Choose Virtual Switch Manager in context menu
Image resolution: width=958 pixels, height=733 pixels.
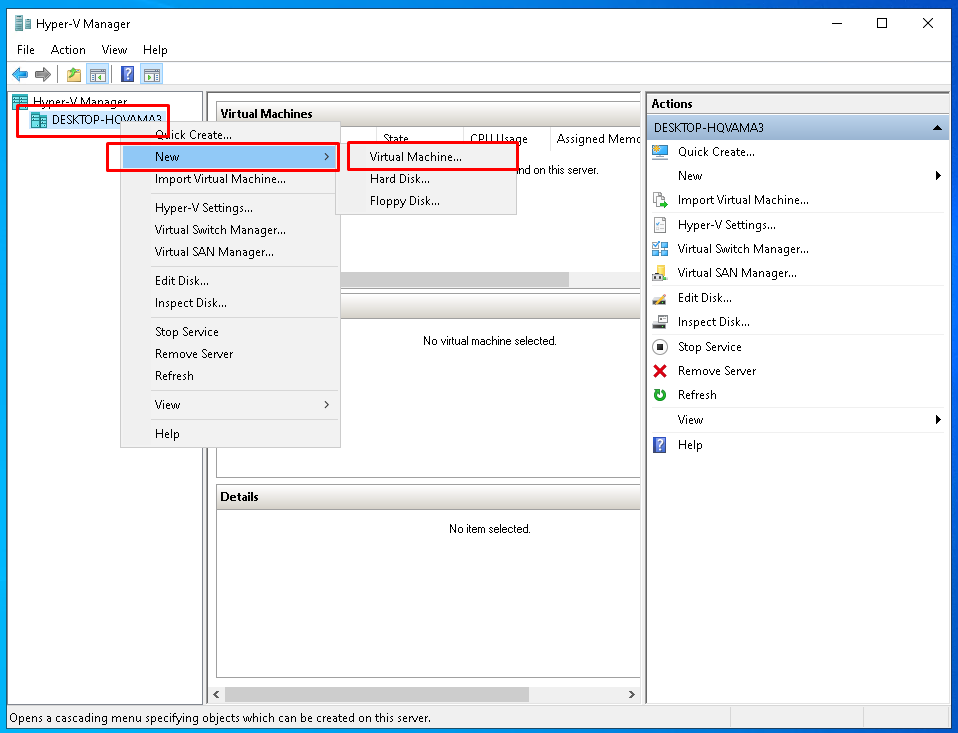(230, 230)
